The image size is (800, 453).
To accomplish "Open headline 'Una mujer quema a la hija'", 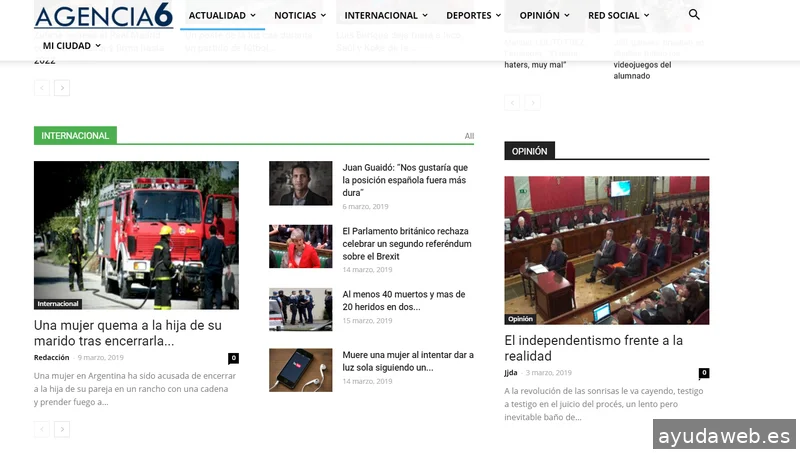I will tap(128, 333).
